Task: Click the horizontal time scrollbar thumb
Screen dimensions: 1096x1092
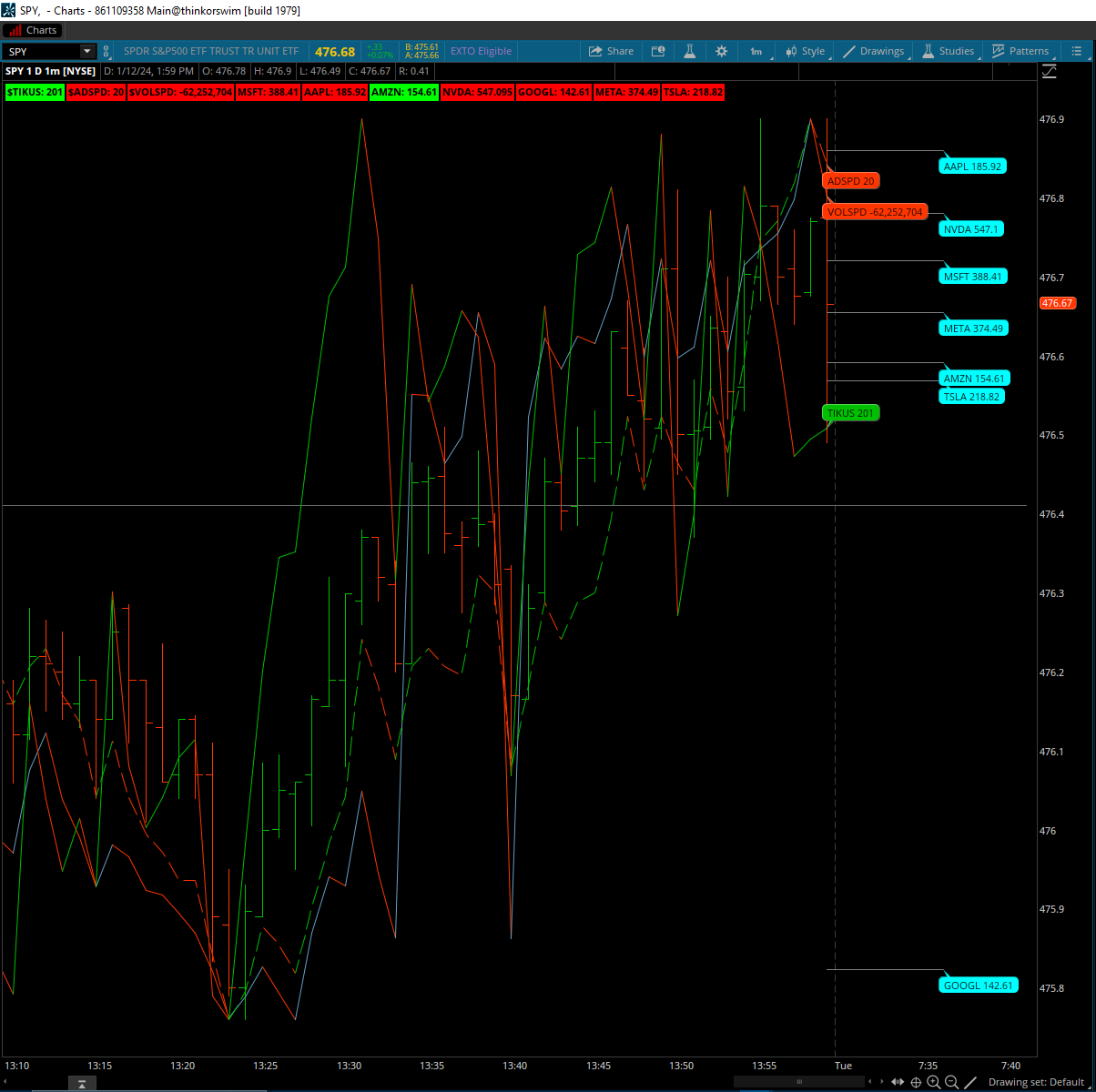Action: click(799, 1082)
